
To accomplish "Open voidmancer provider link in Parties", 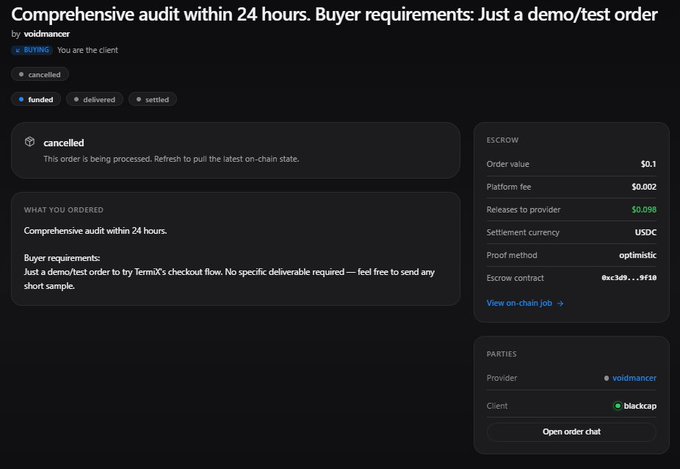I will [634, 378].
